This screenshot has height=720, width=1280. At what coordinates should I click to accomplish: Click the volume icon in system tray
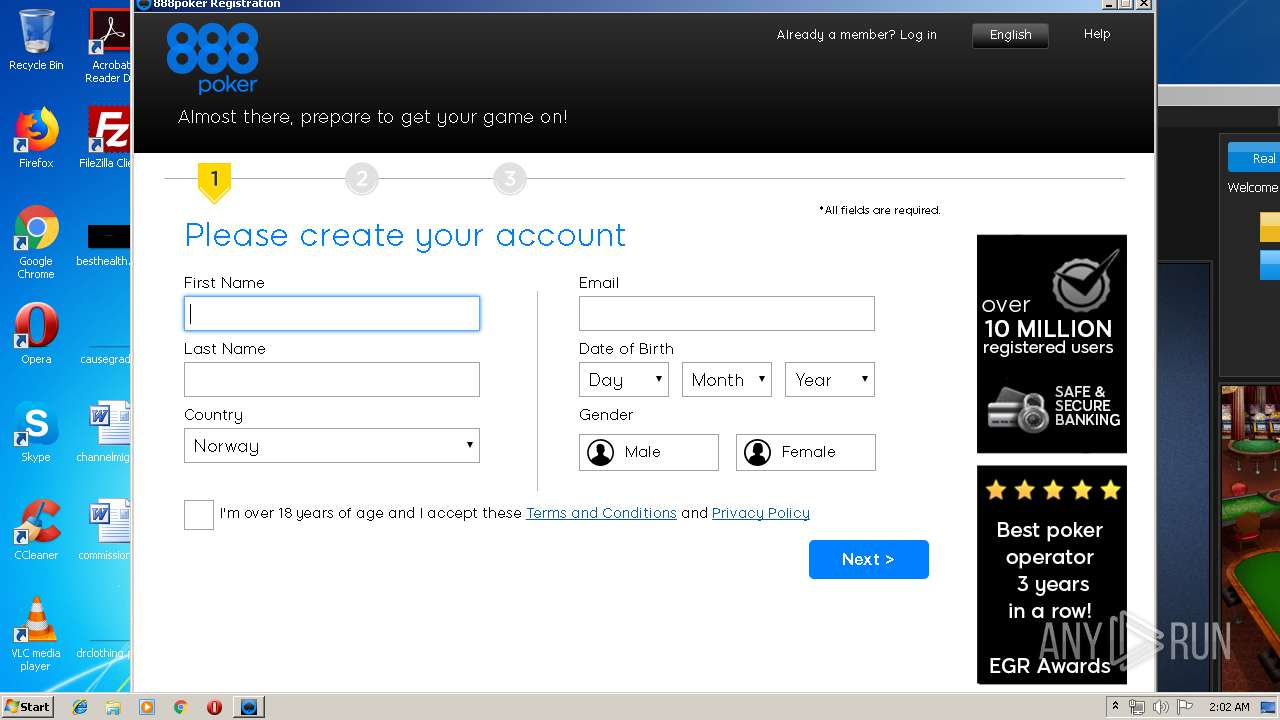pos(1160,707)
